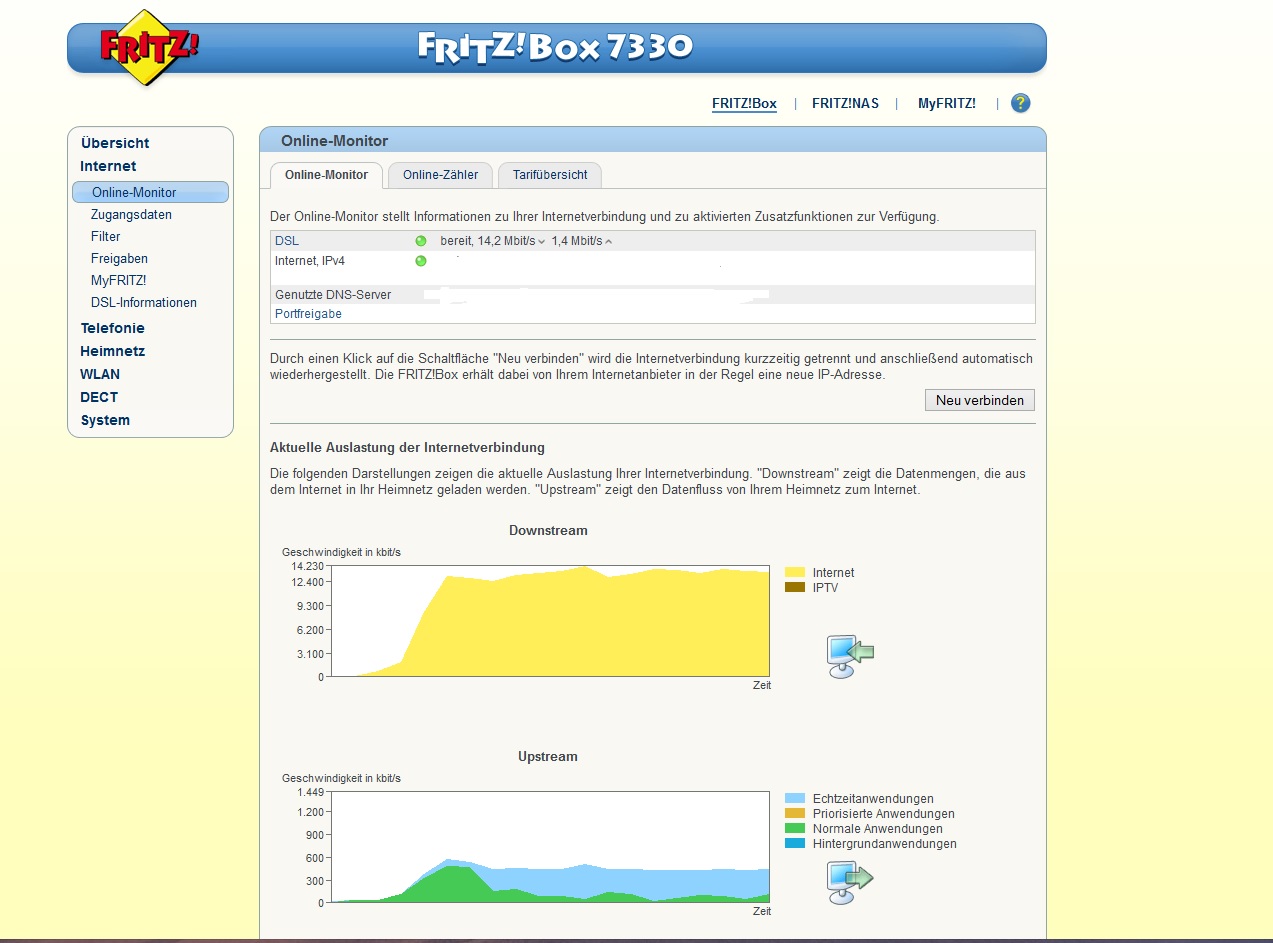Click the yellow Internet legend swatch
The width and height of the screenshot is (1273, 943).
pyautogui.click(x=795, y=573)
